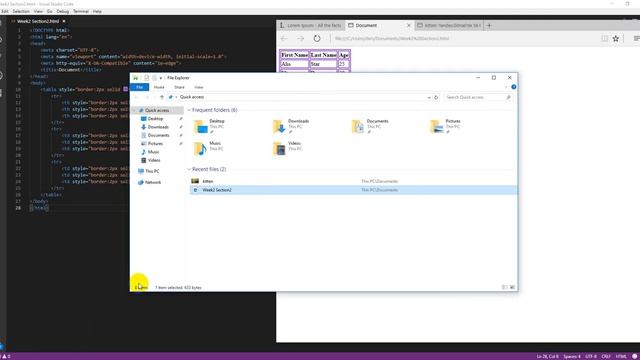Add page to favorites with star icon
This screenshot has width=640, height=360.
pos(616,38)
